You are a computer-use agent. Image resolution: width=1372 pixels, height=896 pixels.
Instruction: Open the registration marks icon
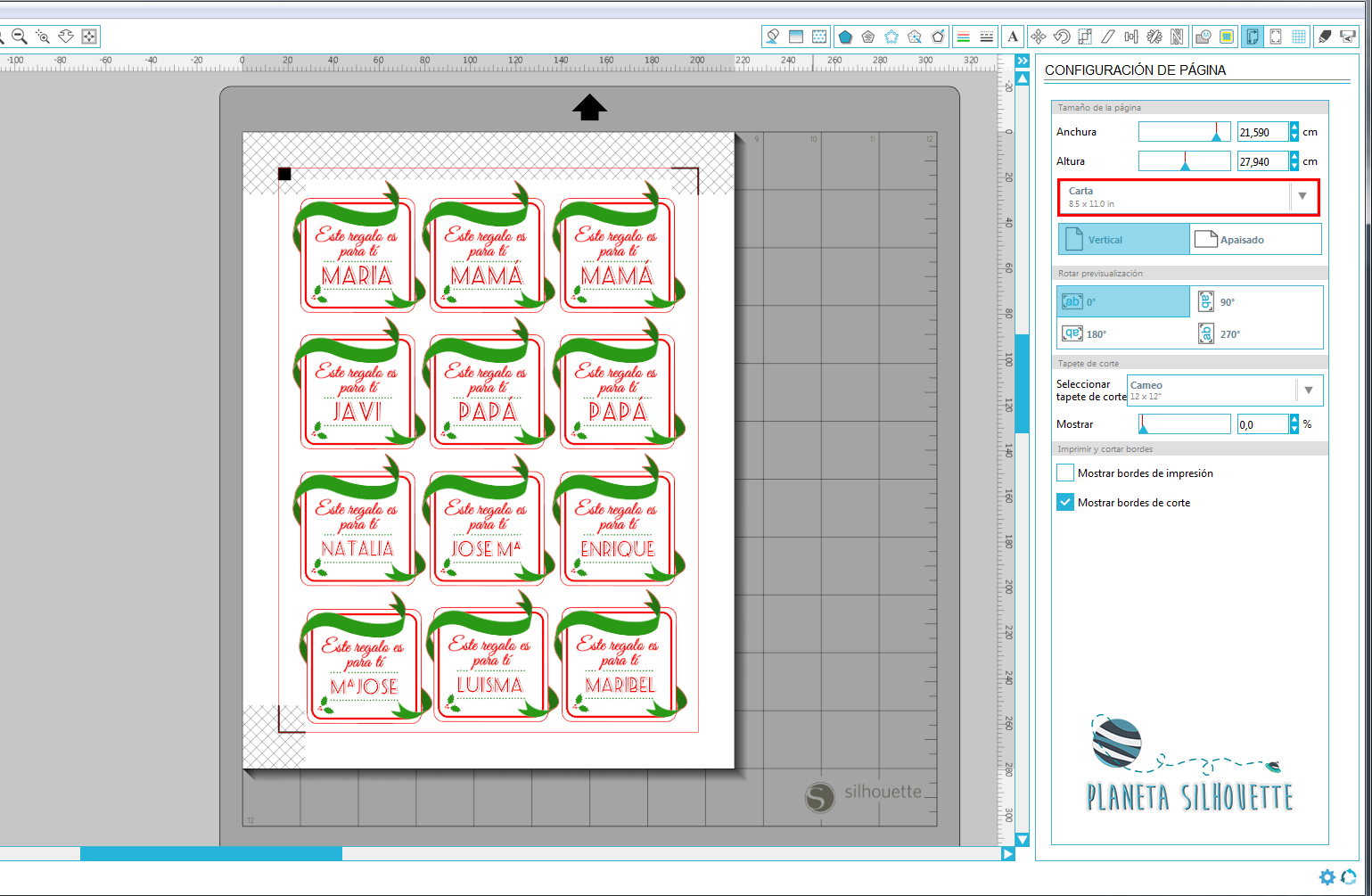pyautogui.click(x=1276, y=37)
